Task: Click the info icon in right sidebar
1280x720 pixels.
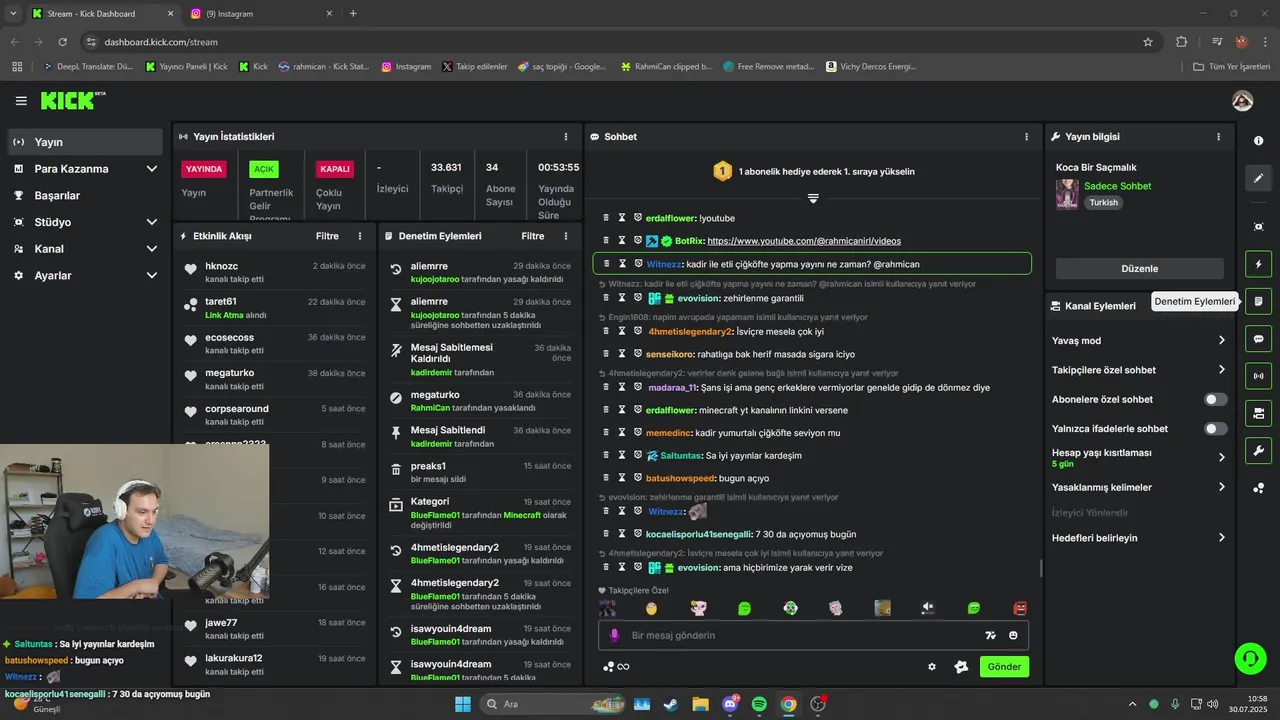Action: click(1259, 141)
